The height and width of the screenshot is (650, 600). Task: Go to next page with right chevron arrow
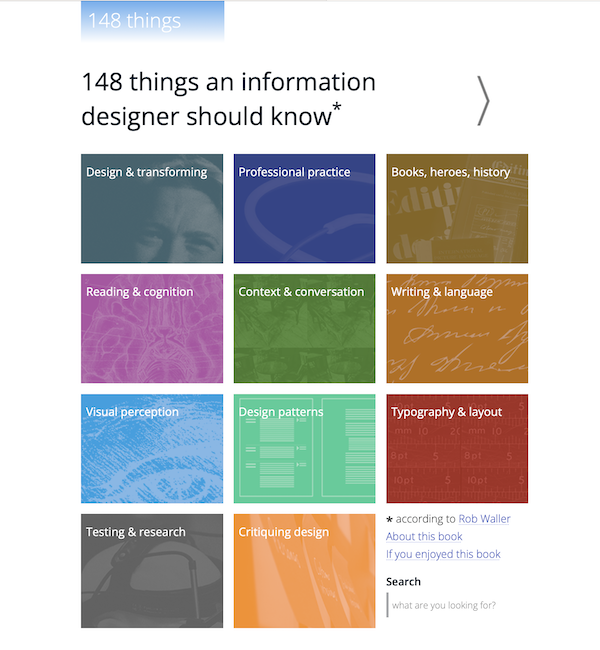click(483, 101)
